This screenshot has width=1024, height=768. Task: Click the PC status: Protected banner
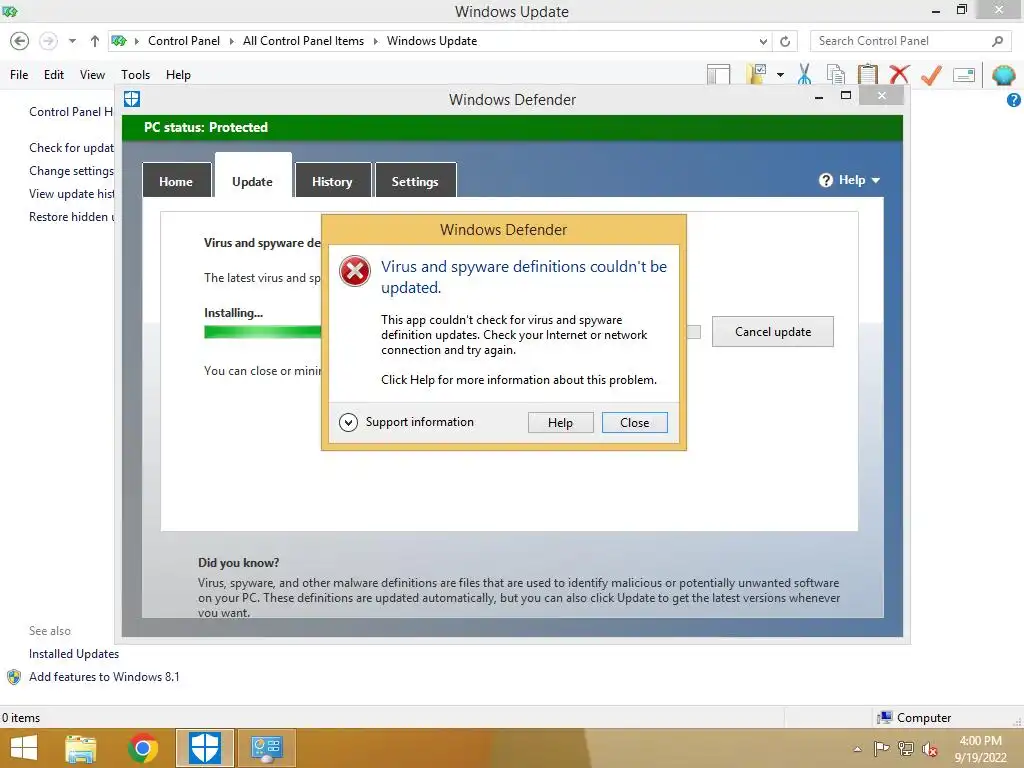513,127
